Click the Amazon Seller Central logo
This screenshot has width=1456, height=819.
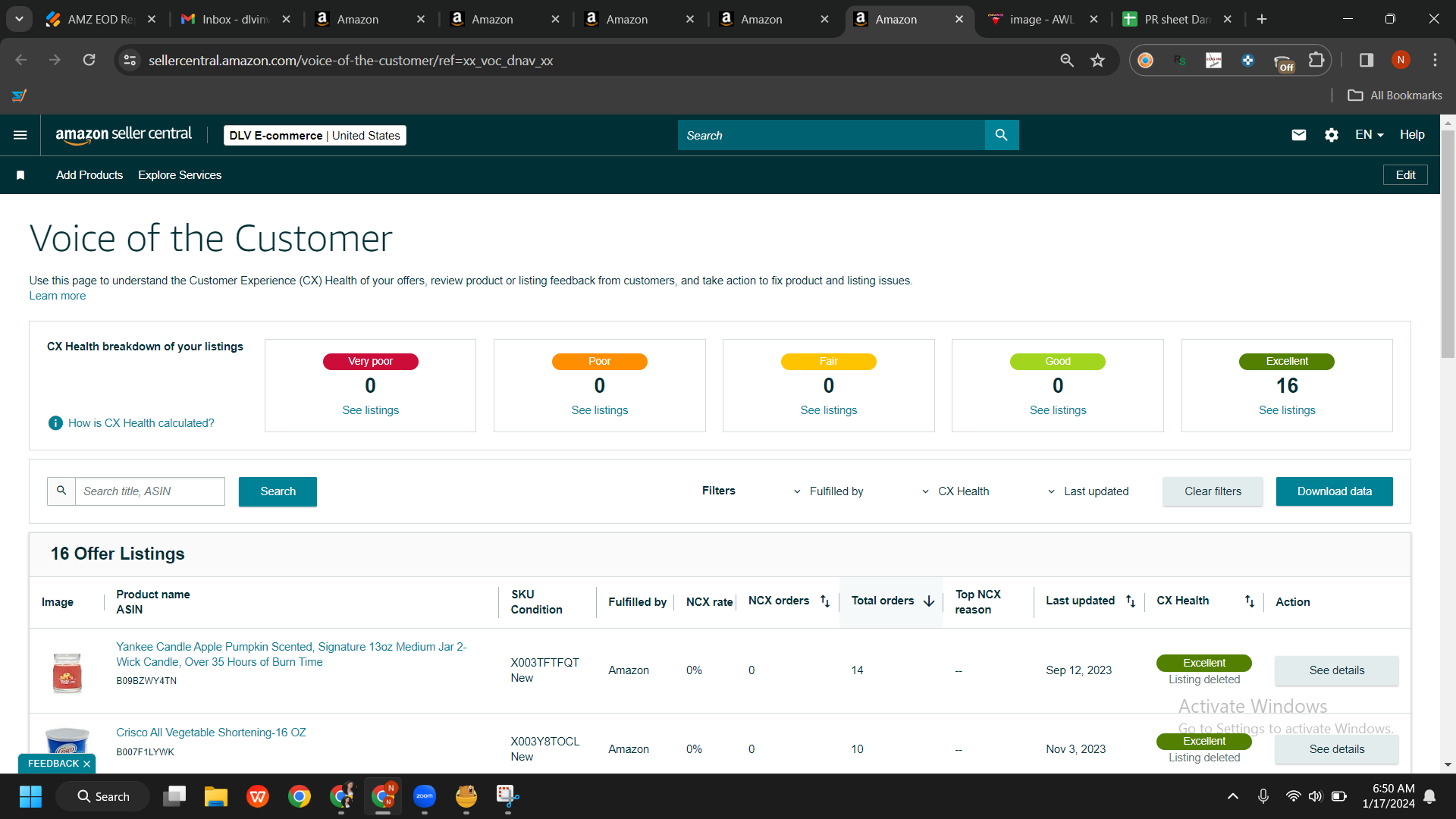click(x=124, y=135)
